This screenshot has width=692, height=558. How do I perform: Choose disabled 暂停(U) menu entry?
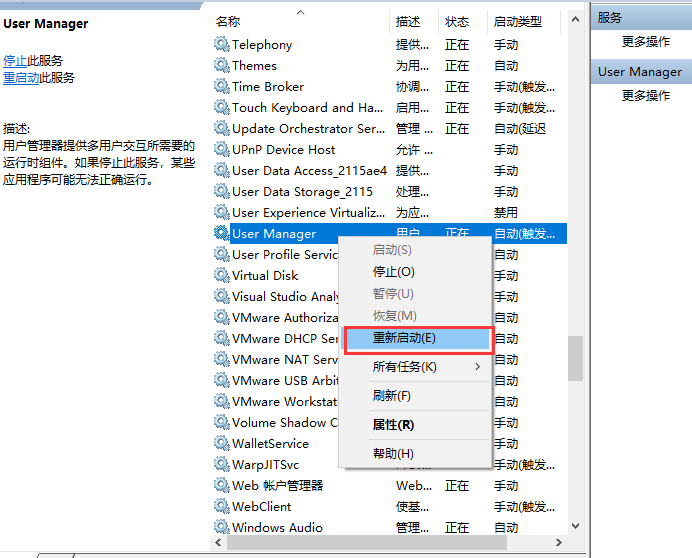(x=415, y=294)
